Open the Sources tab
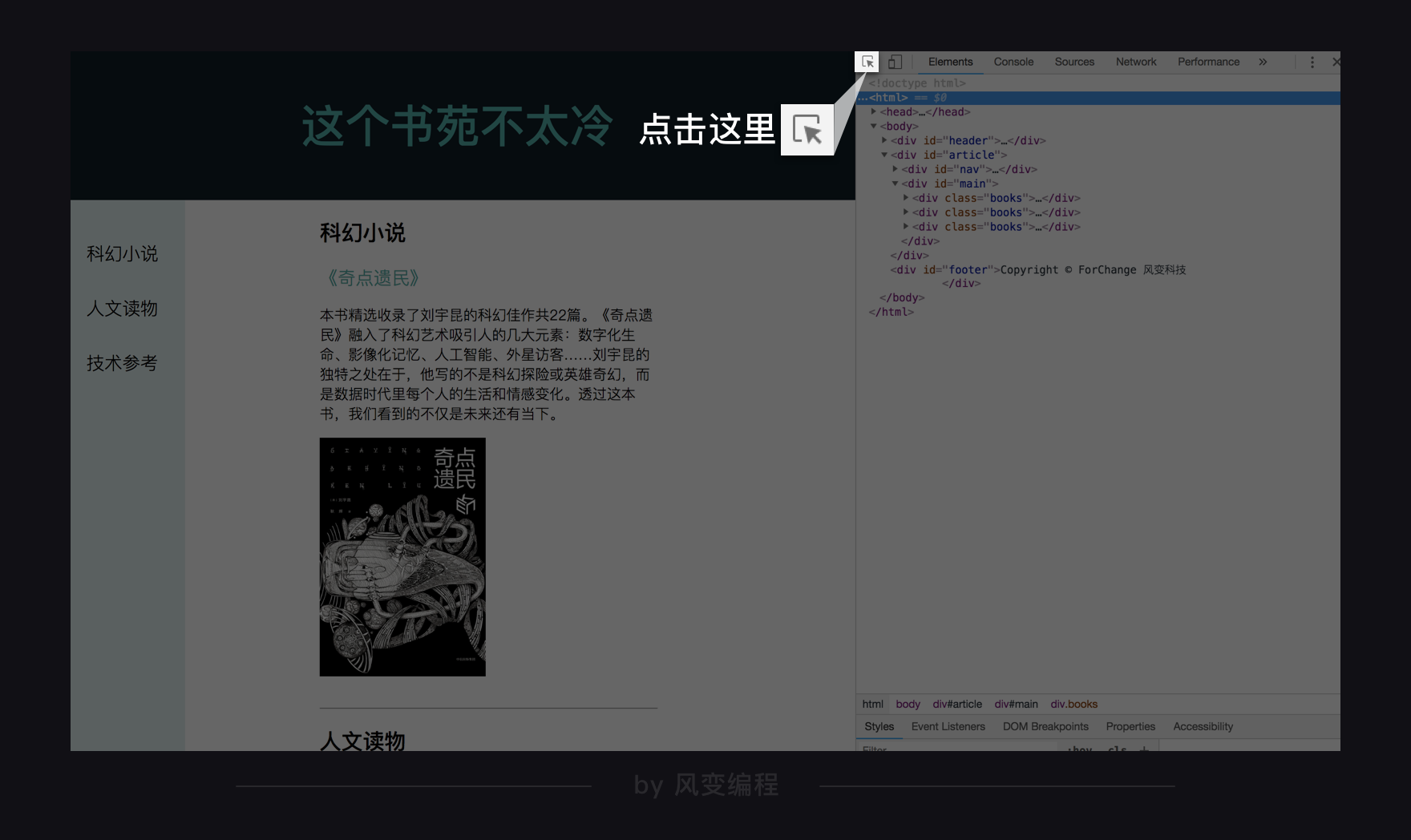This screenshot has width=1411, height=840. pos(1074,62)
